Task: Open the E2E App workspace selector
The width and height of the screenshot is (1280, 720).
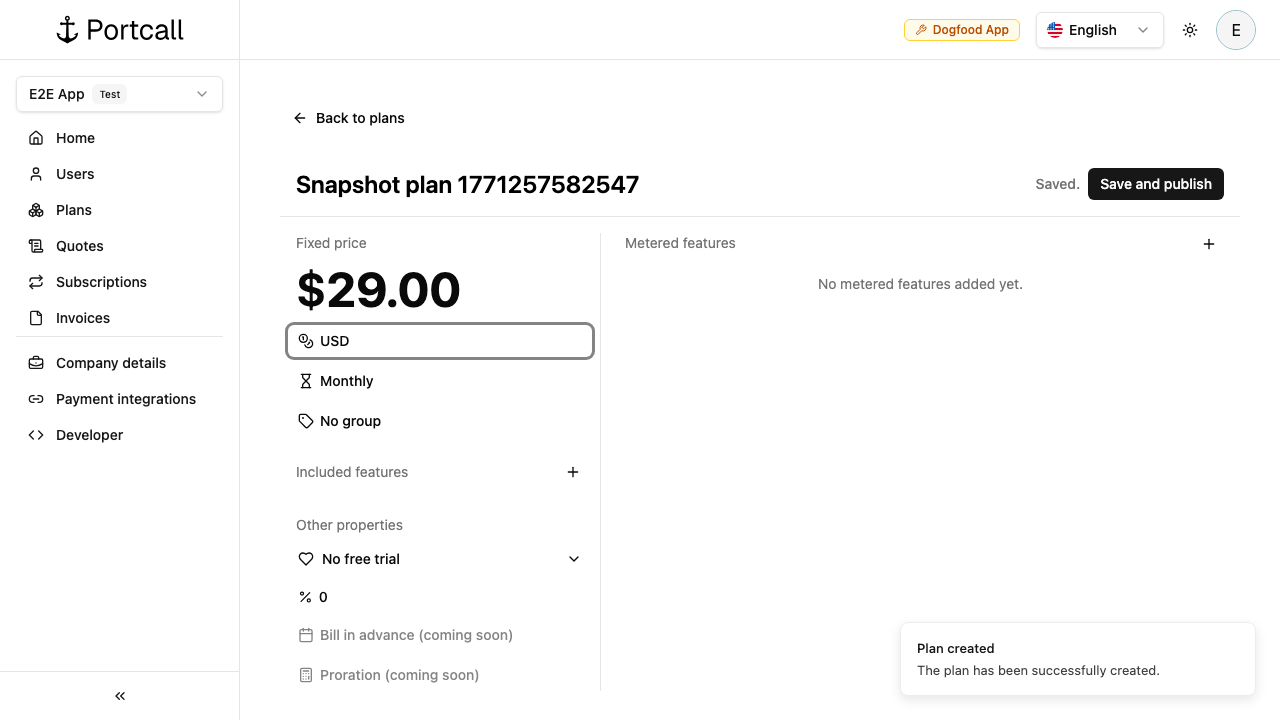Action: click(x=119, y=94)
